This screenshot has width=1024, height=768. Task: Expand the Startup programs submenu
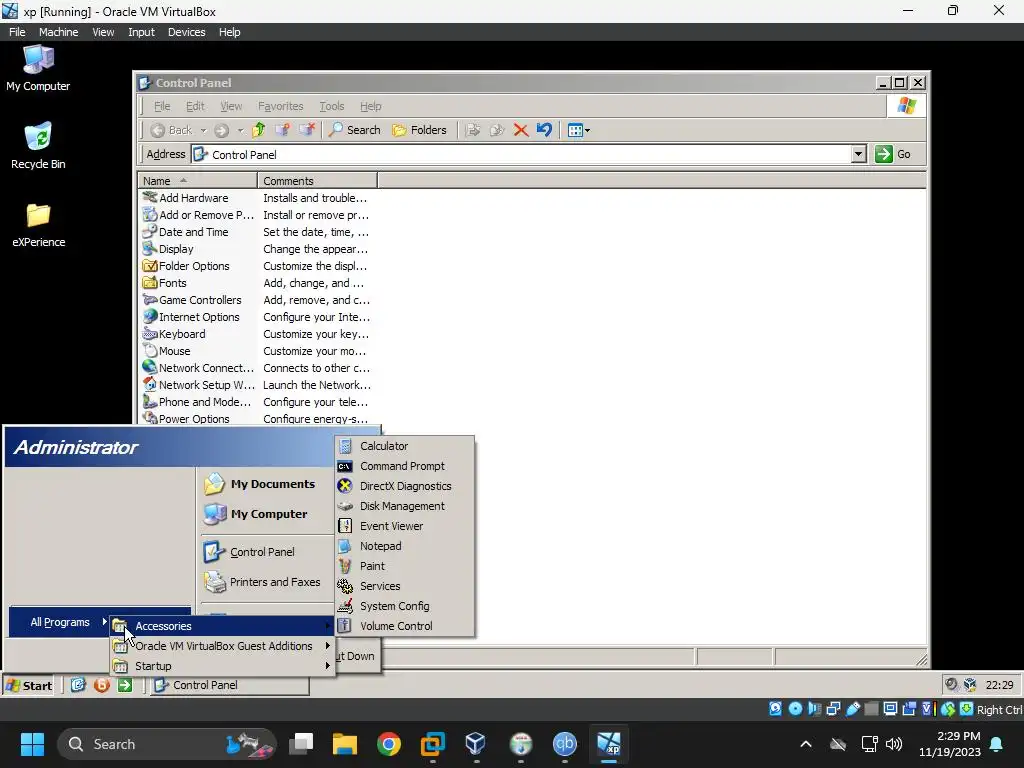point(222,666)
